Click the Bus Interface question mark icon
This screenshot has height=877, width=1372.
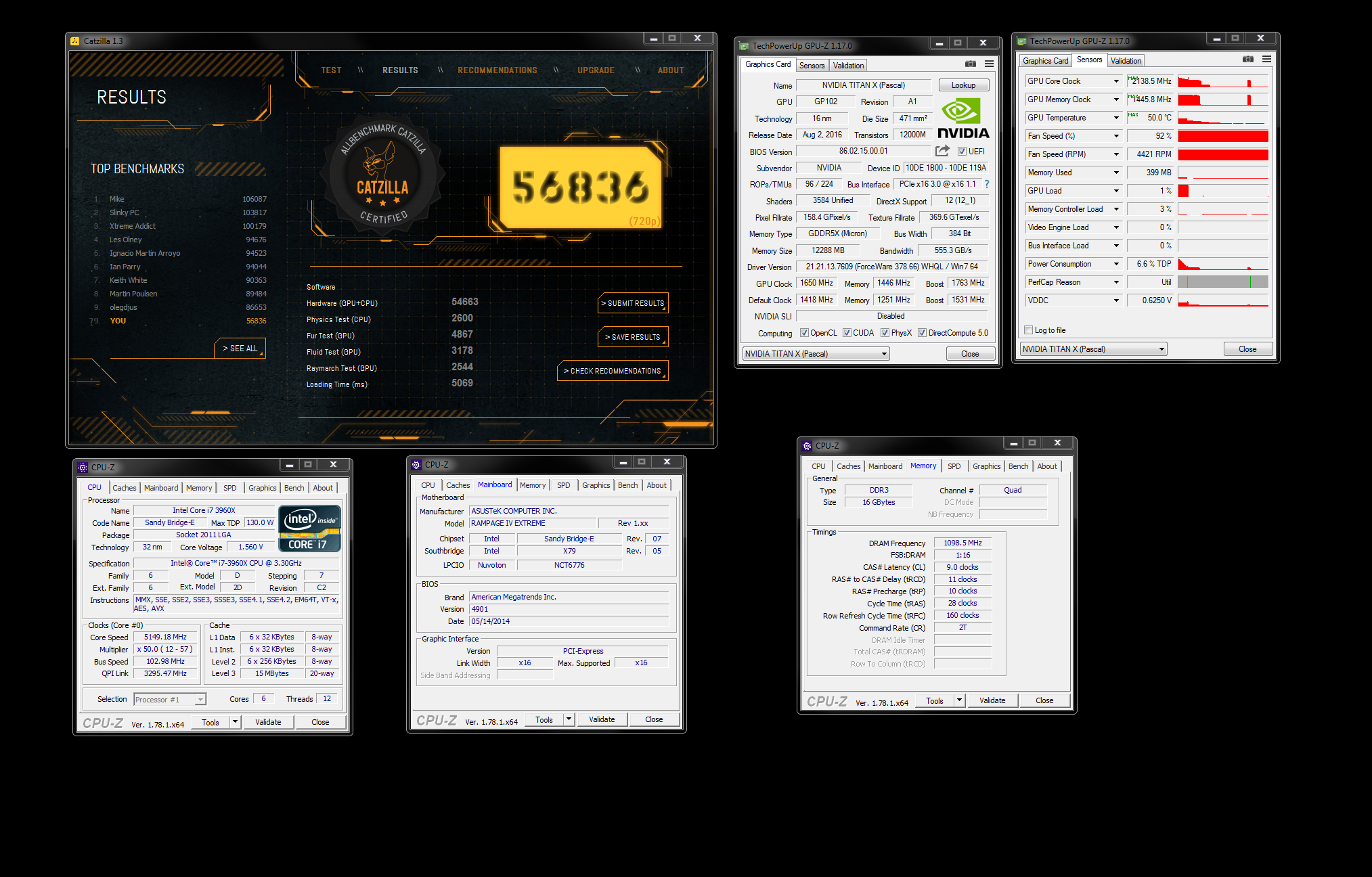click(987, 184)
